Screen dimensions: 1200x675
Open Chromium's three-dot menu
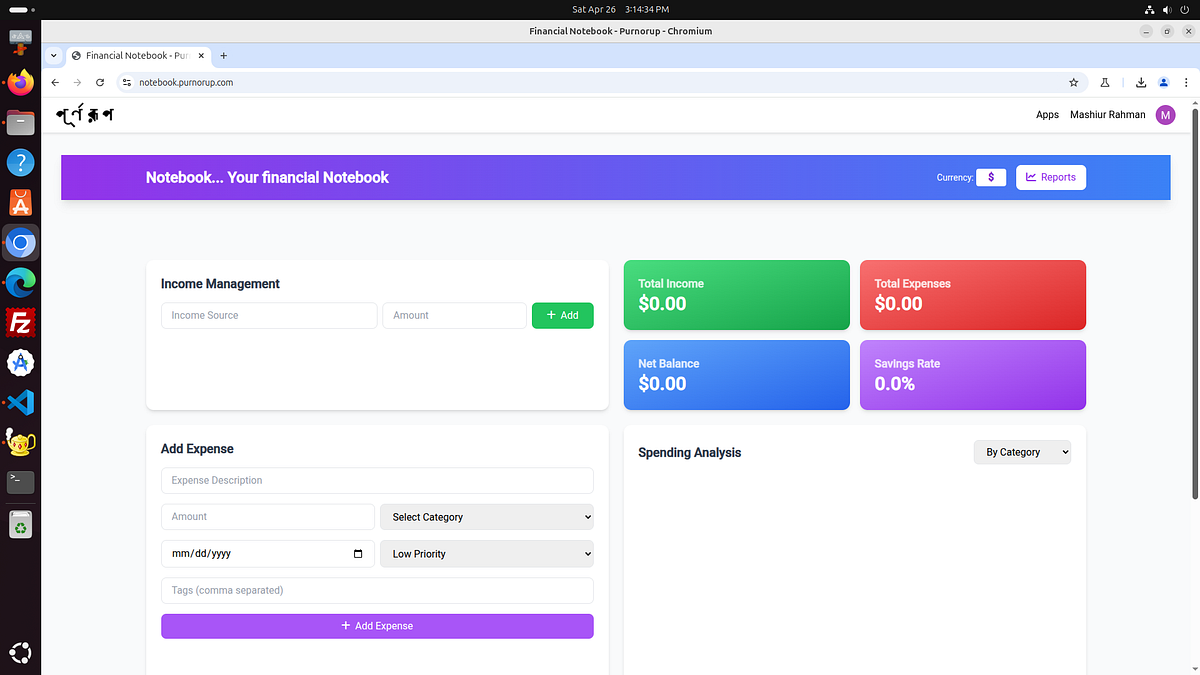1186,82
